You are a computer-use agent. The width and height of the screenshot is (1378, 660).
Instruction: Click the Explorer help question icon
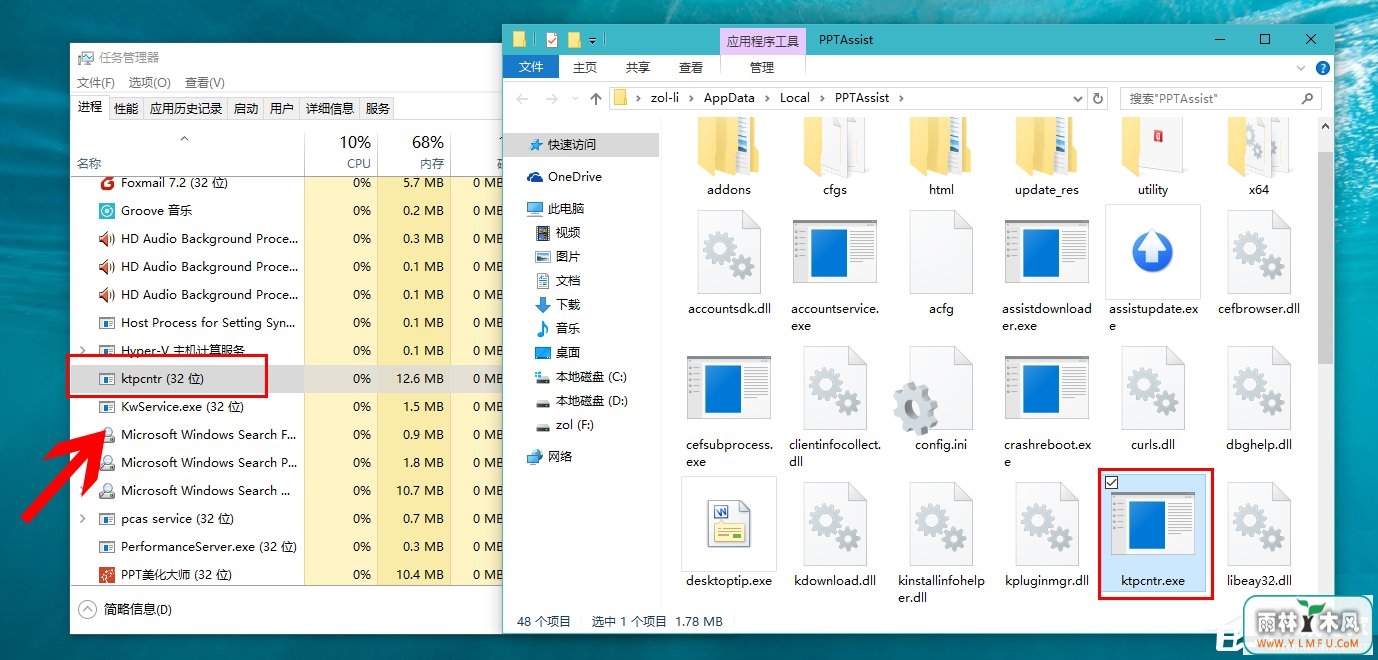[x=1323, y=68]
